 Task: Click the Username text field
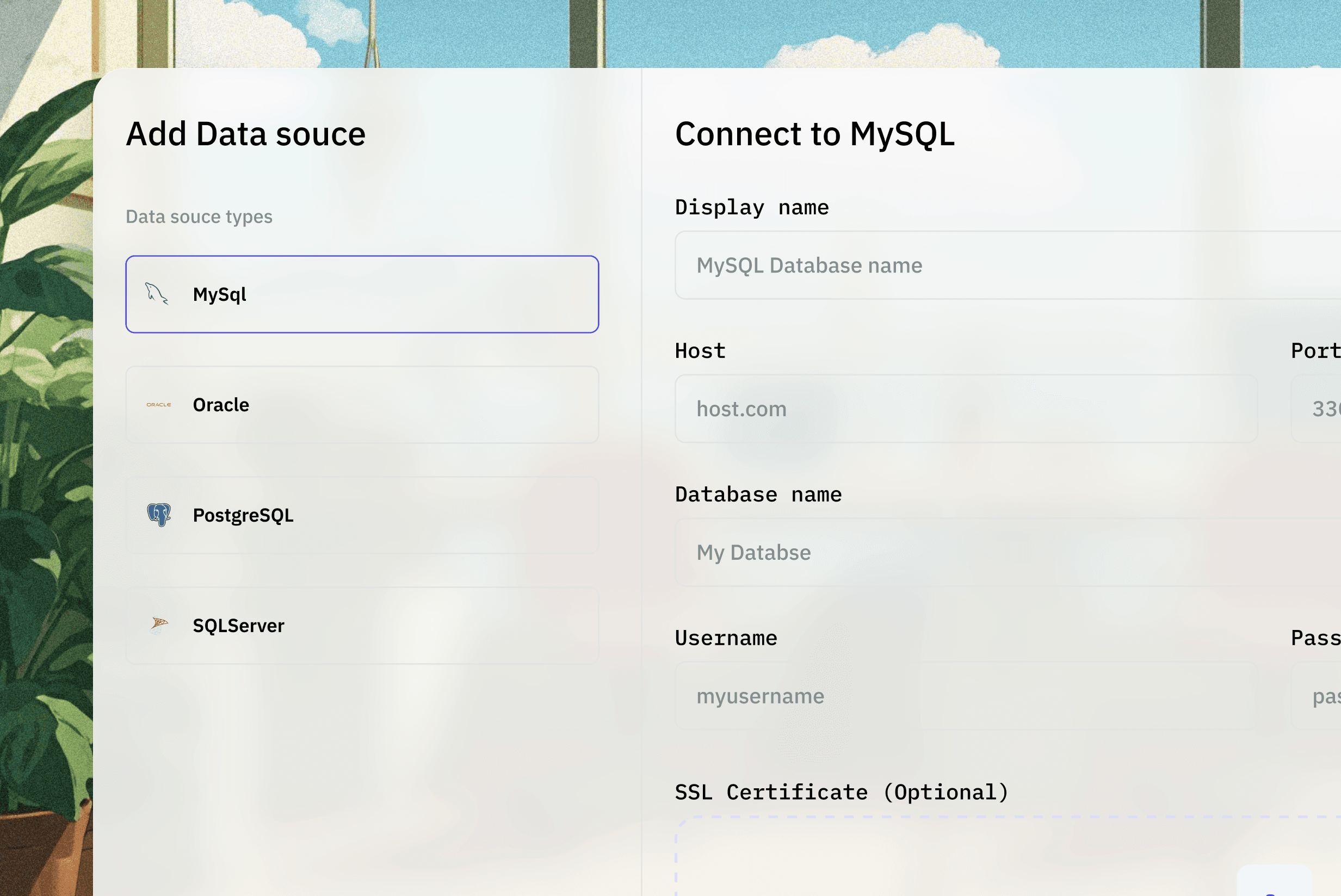click(x=966, y=696)
